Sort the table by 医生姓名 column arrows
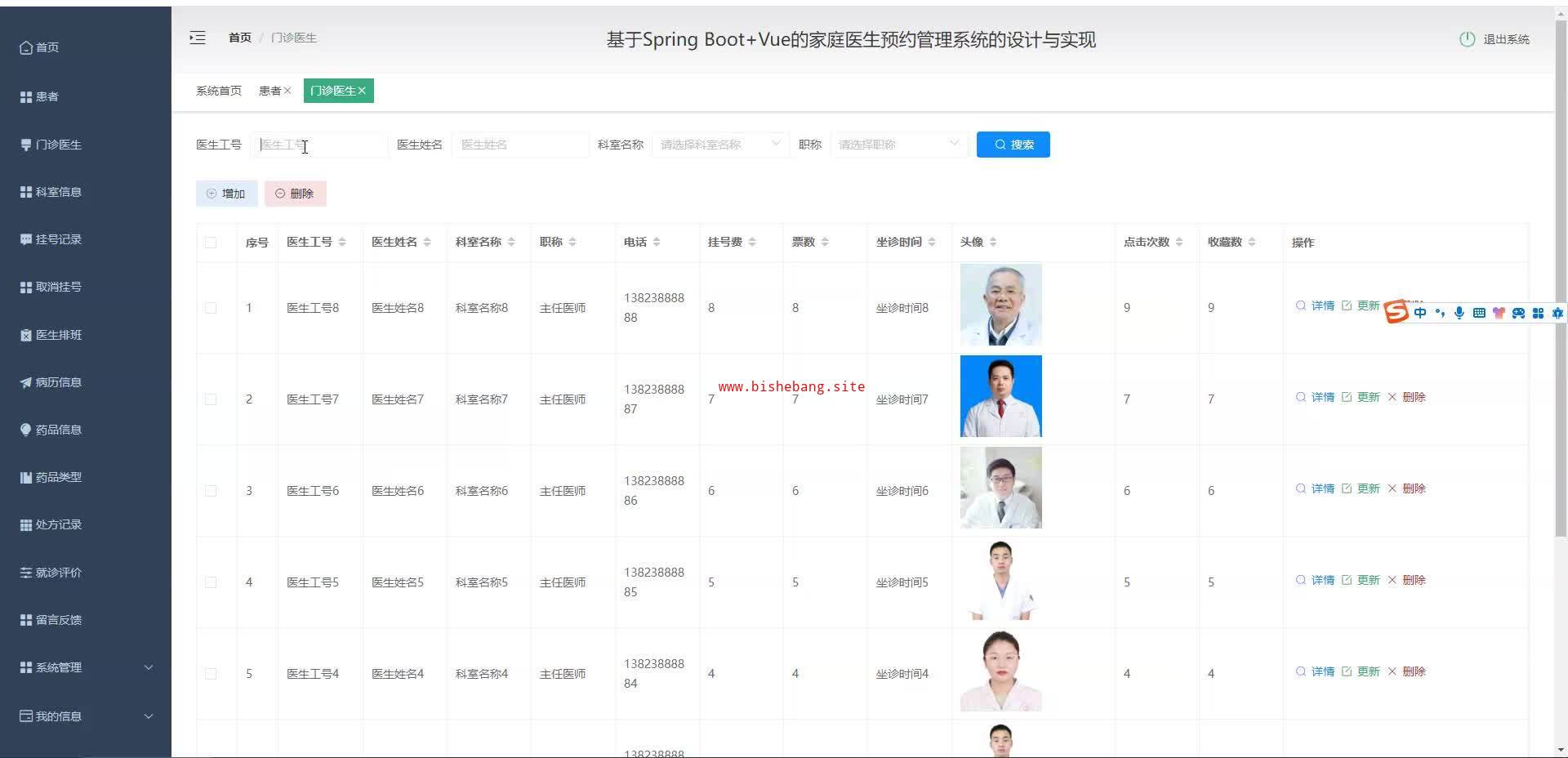 [427, 242]
